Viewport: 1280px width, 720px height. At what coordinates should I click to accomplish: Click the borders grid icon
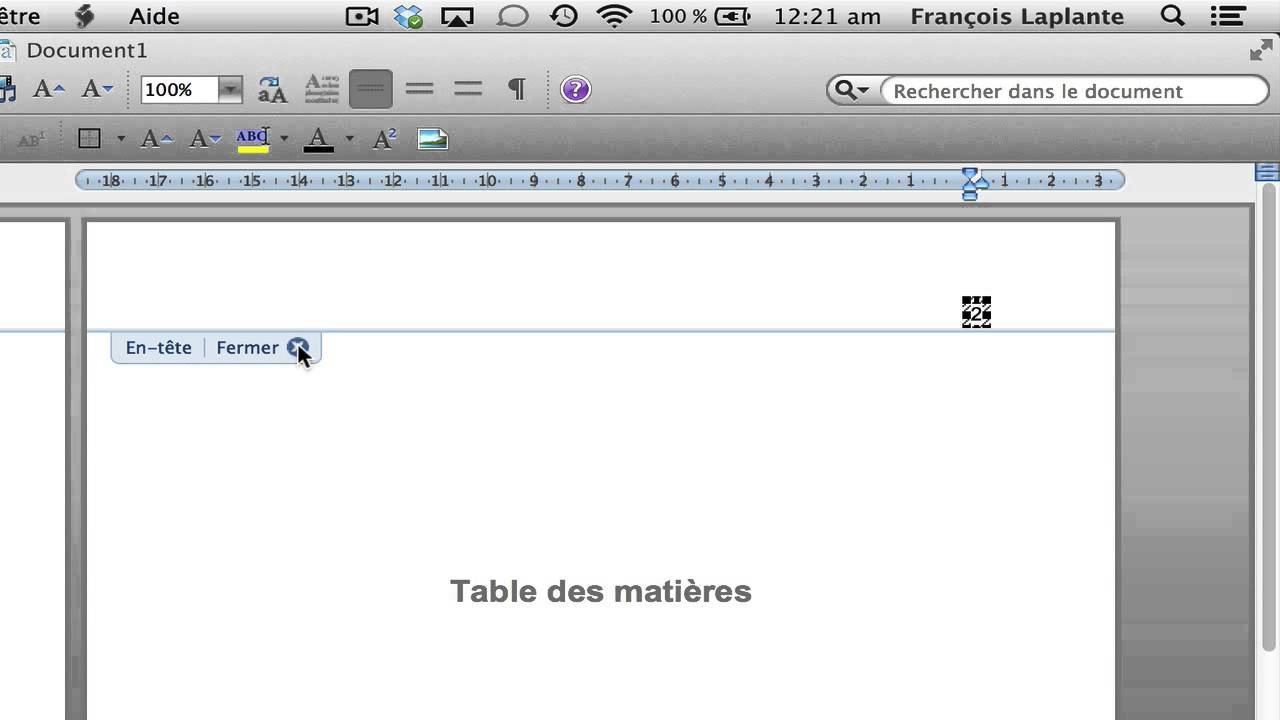click(x=90, y=139)
